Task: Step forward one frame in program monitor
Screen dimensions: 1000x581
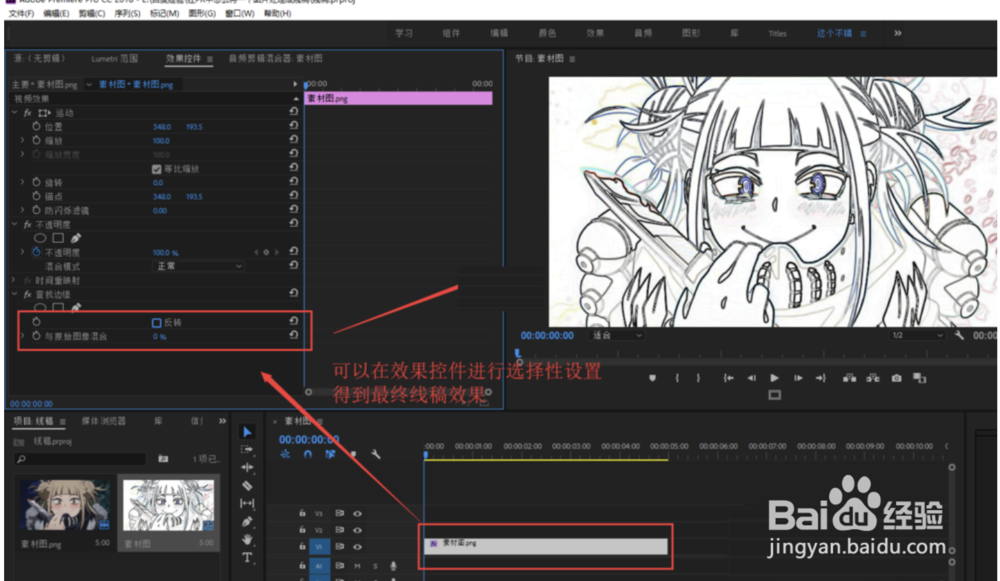Action: [x=798, y=378]
